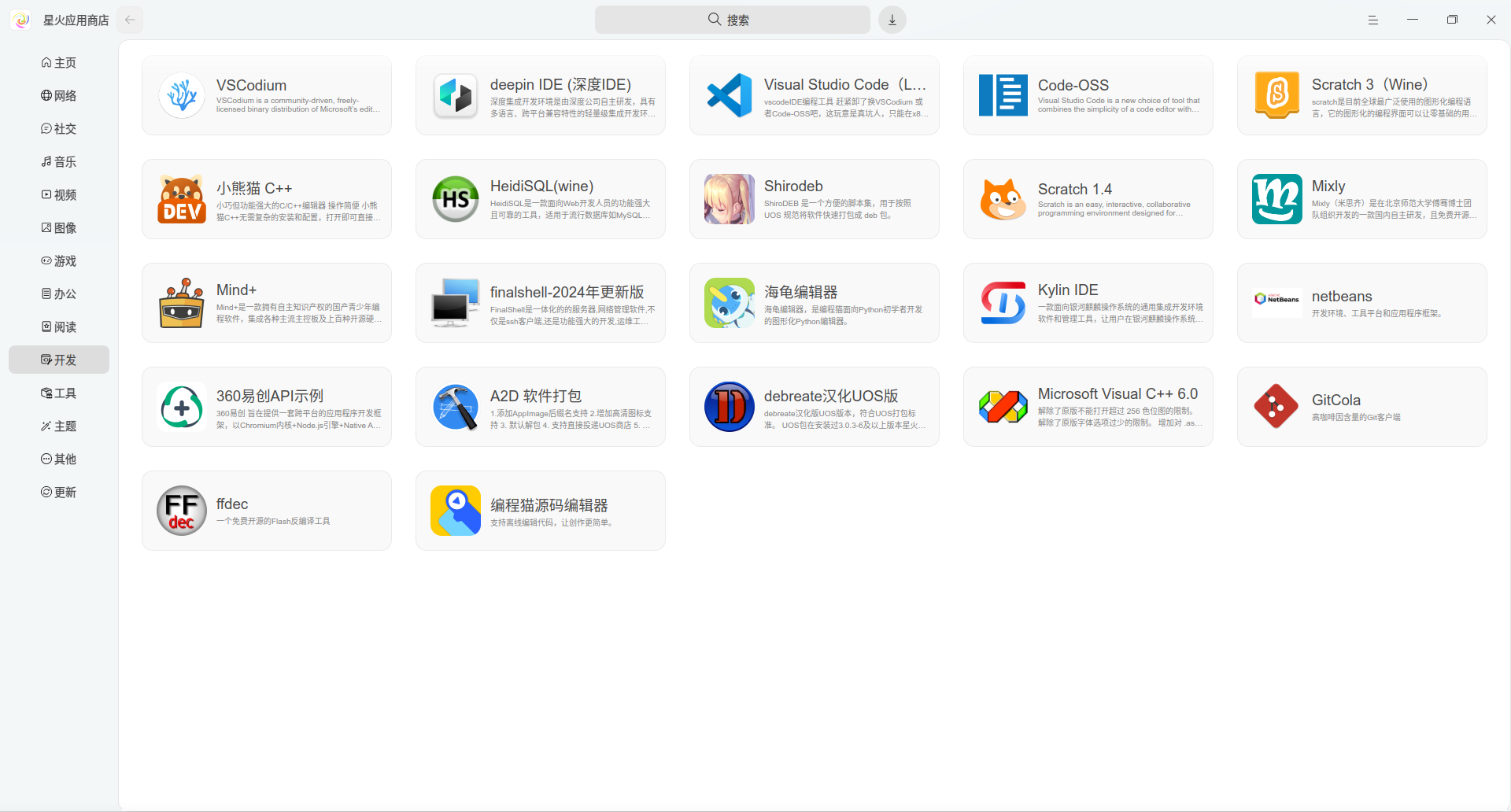Click the Mixly description text
This screenshot has width=1511, height=812.
pos(1394,209)
